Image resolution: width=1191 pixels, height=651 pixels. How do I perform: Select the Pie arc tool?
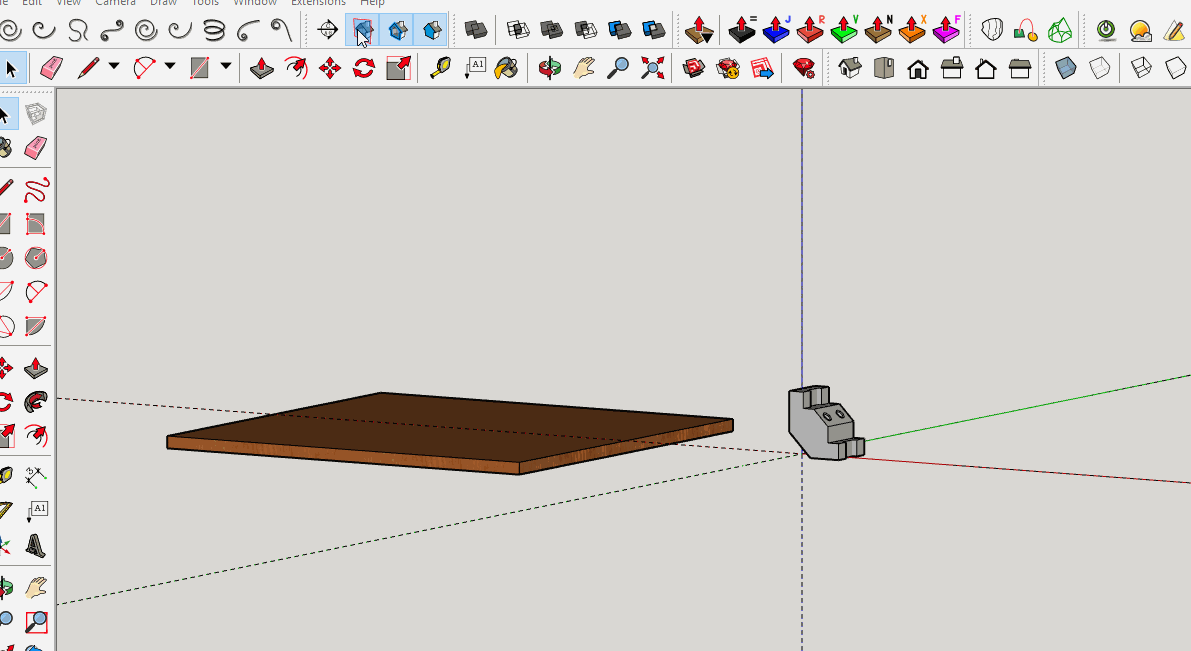[x=36, y=326]
